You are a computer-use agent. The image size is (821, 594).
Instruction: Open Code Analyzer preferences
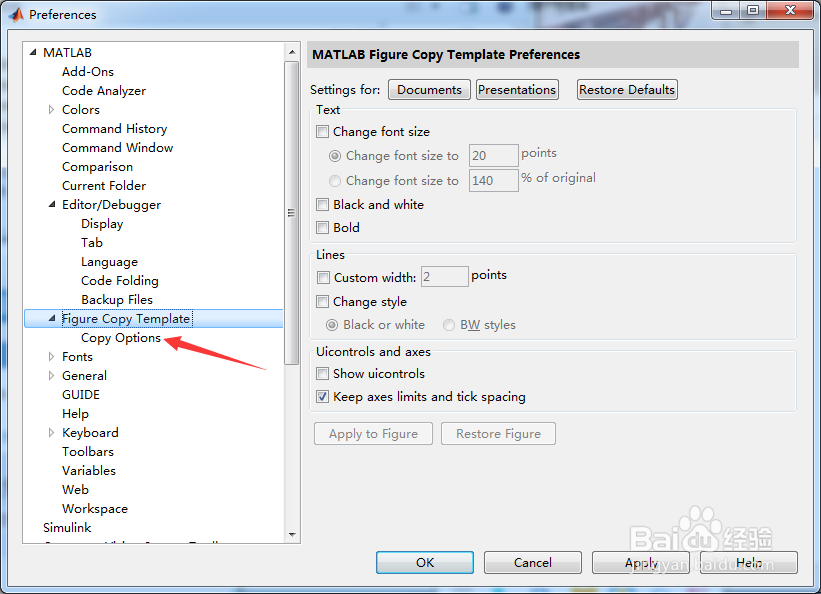[x=104, y=91]
